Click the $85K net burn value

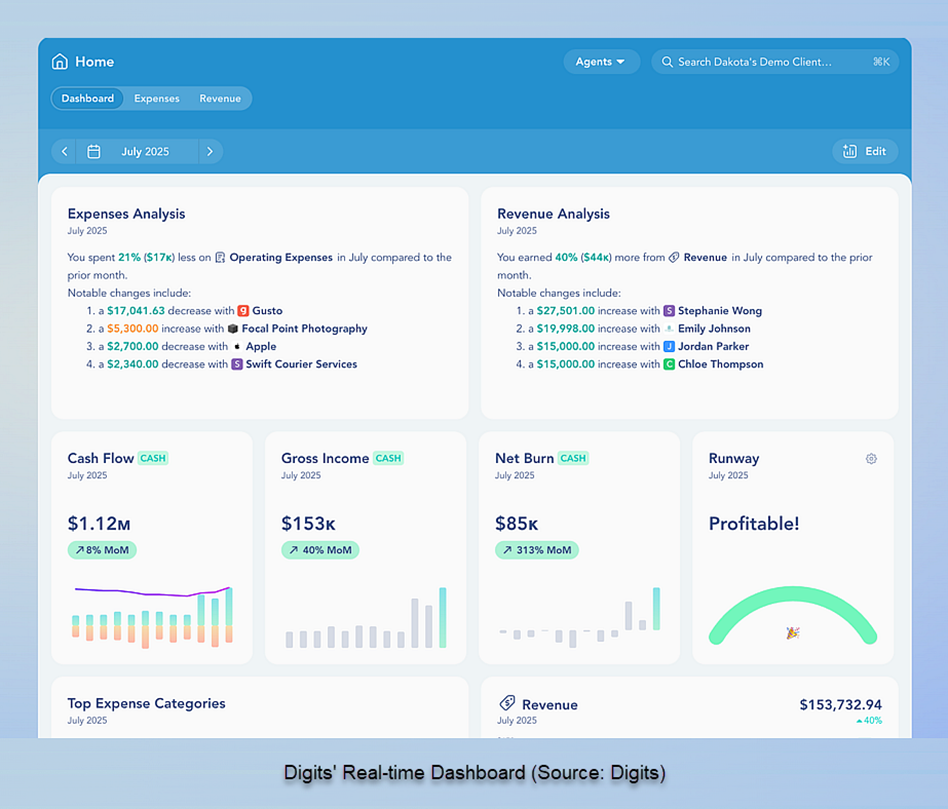pyautogui.click(x=517, y=524)
